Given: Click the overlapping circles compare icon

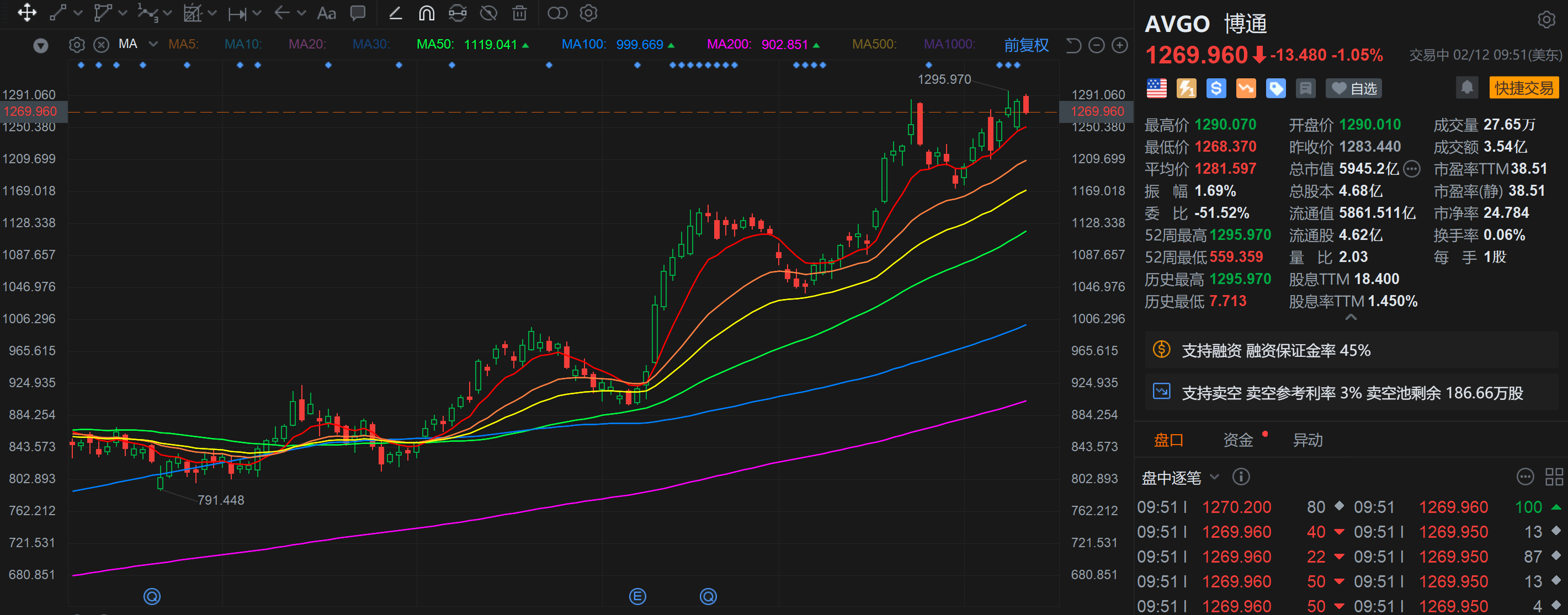Looking at the screenshot, I should 557,13.
